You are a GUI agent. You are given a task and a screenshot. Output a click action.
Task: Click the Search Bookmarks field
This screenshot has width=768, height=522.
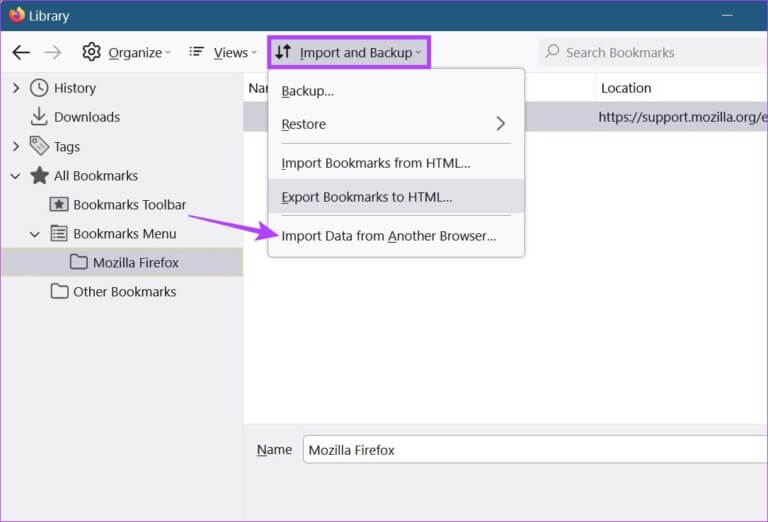tap(654, 52)
